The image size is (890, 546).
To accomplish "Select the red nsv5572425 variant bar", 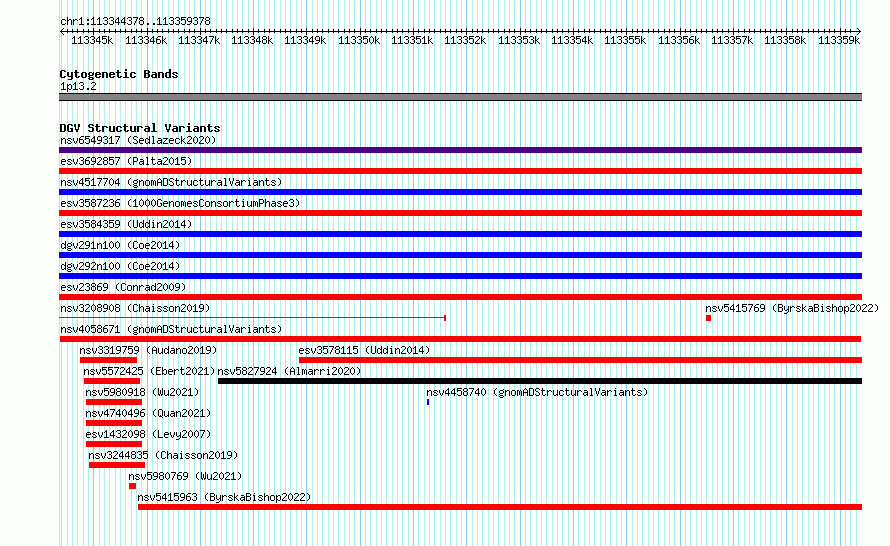I will [112, 381].
